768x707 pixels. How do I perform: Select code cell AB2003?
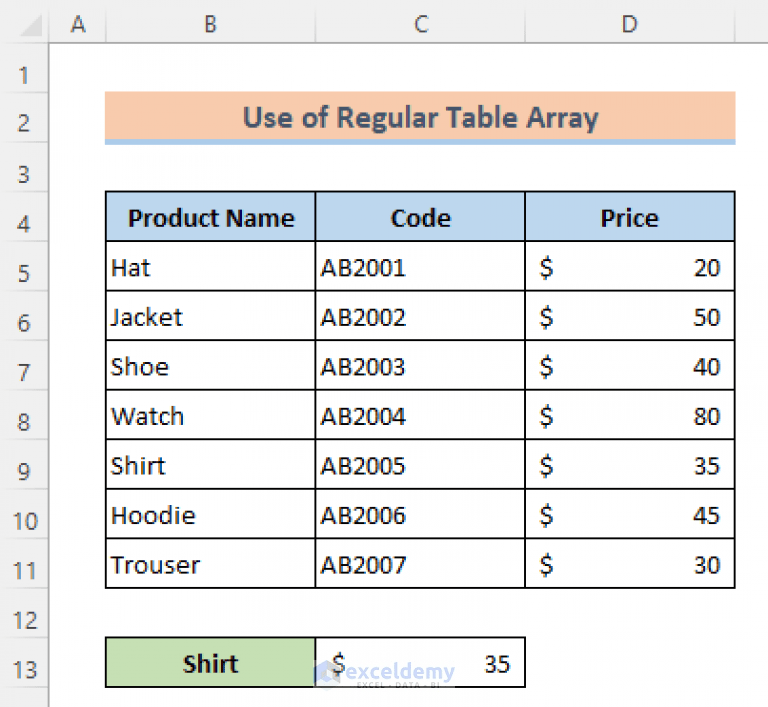(420, 366)
